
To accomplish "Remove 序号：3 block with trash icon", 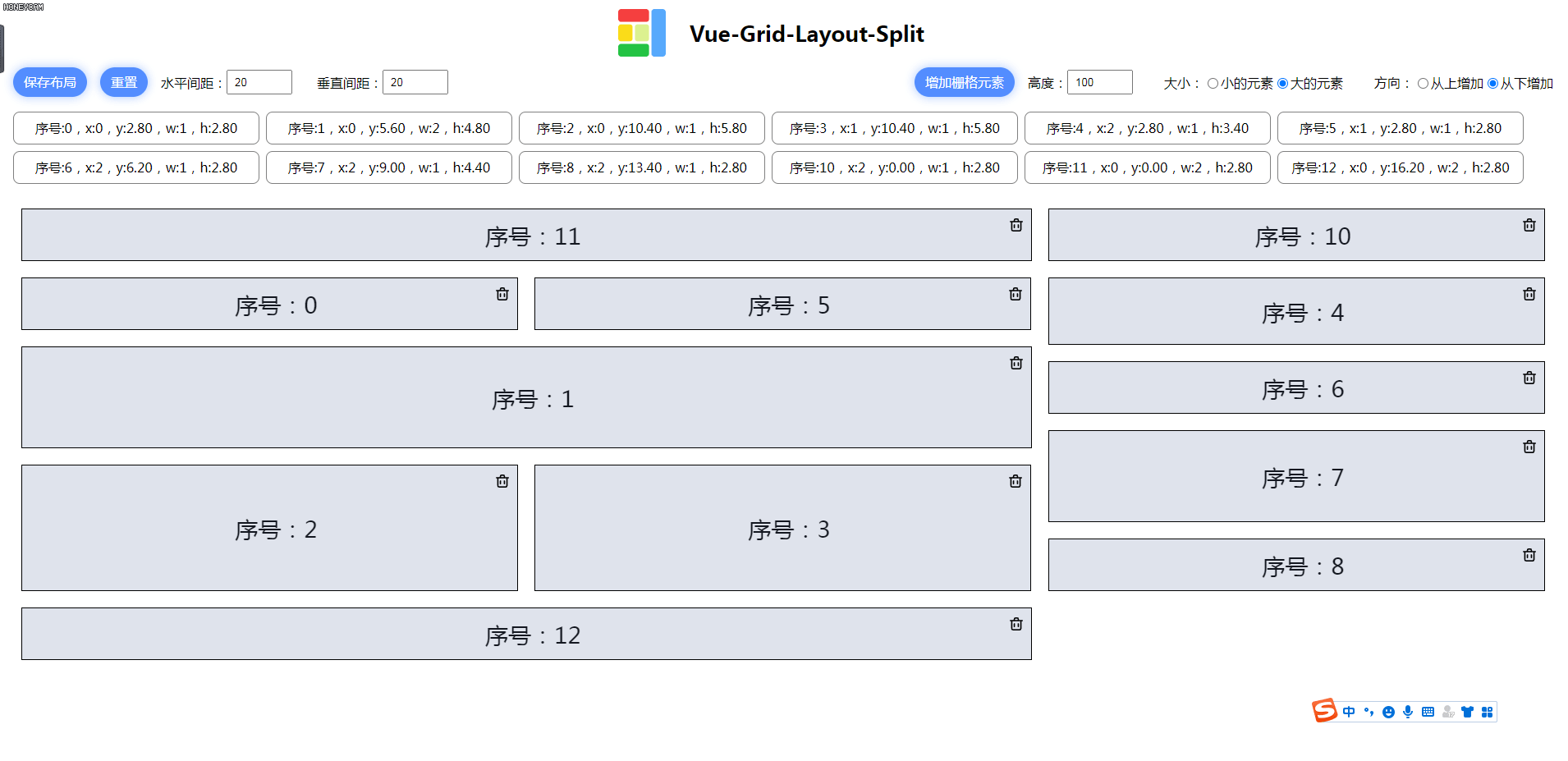I will (1016, 481).
